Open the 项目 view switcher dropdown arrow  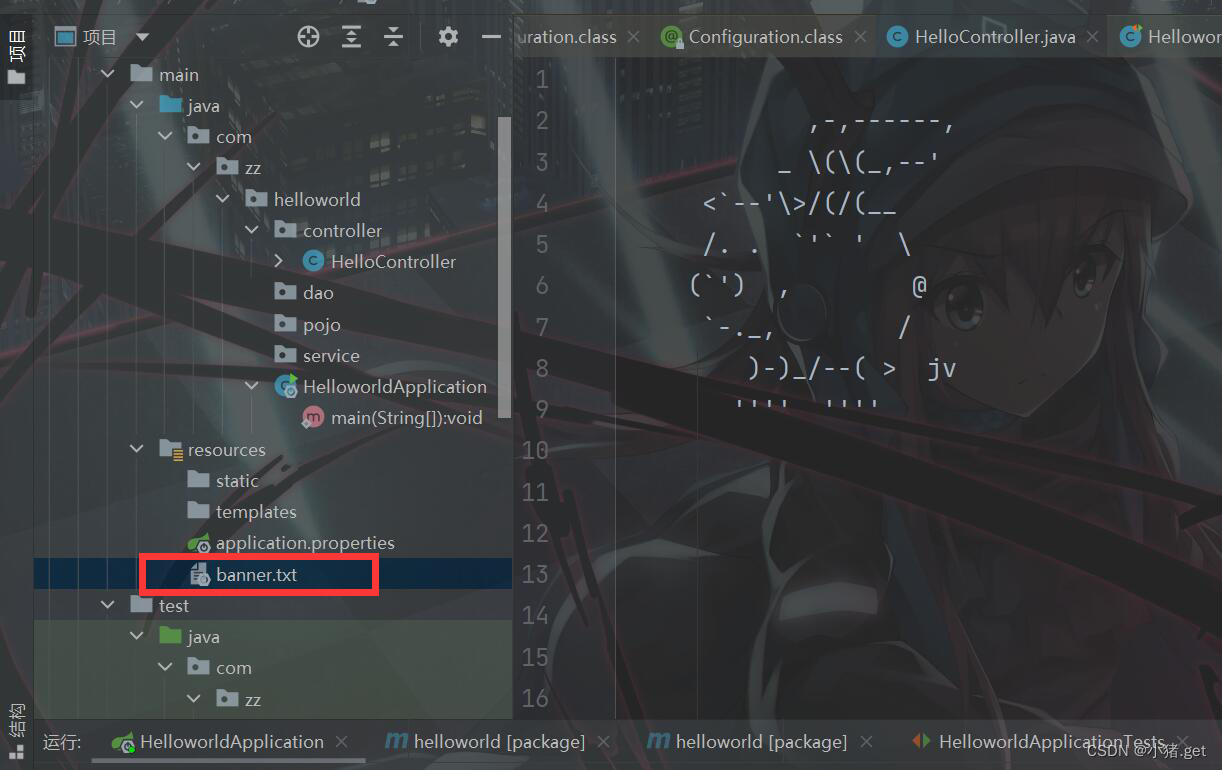[140, 36]
